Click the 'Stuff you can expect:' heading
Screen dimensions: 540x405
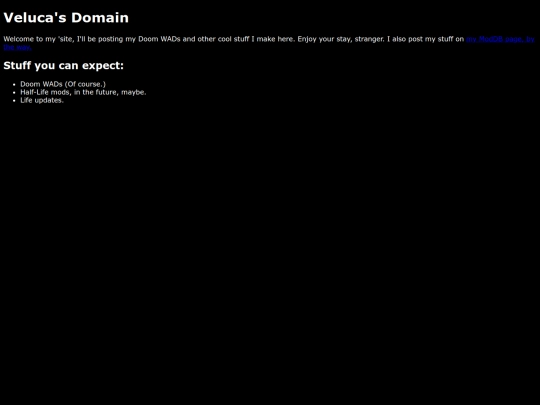(63, 65)
